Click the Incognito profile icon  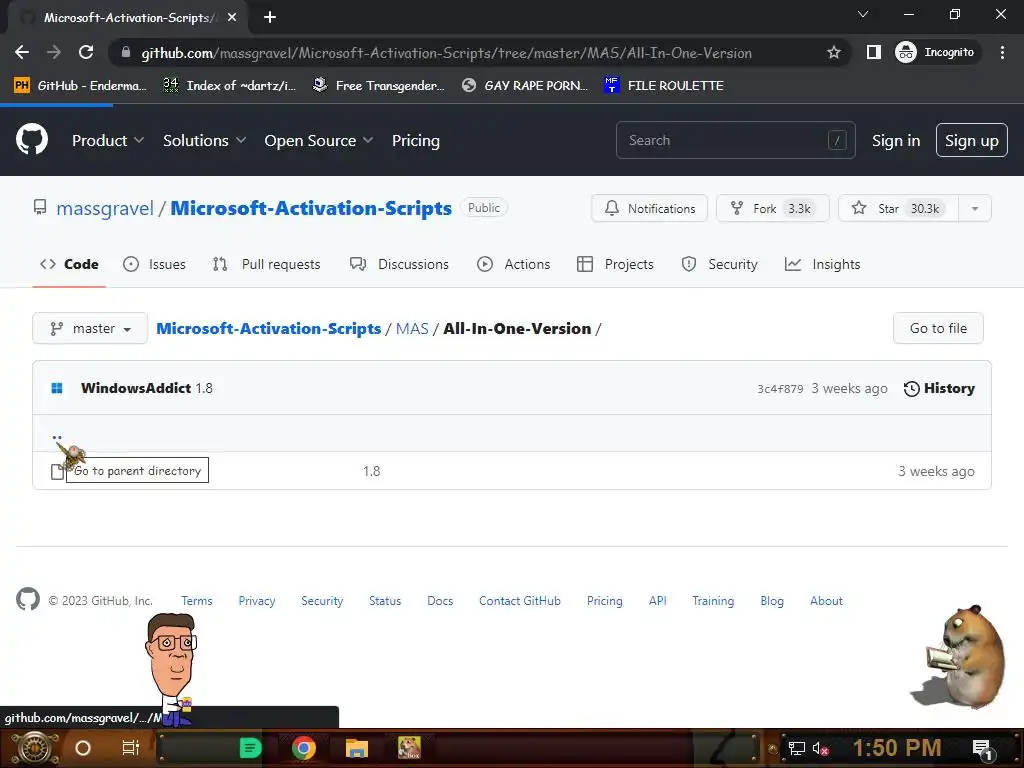coord(906,52)
